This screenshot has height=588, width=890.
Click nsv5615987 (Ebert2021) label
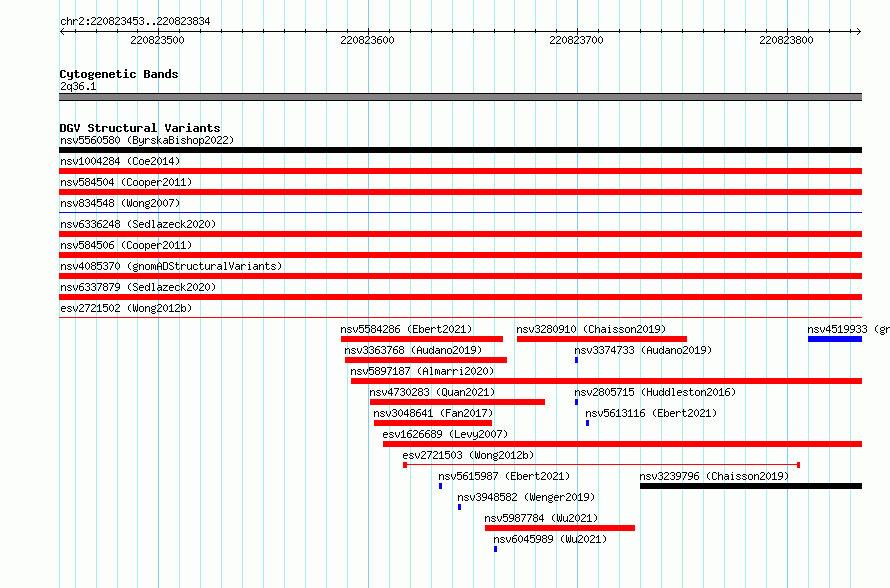pyautogui.click(x=504, y=476)
